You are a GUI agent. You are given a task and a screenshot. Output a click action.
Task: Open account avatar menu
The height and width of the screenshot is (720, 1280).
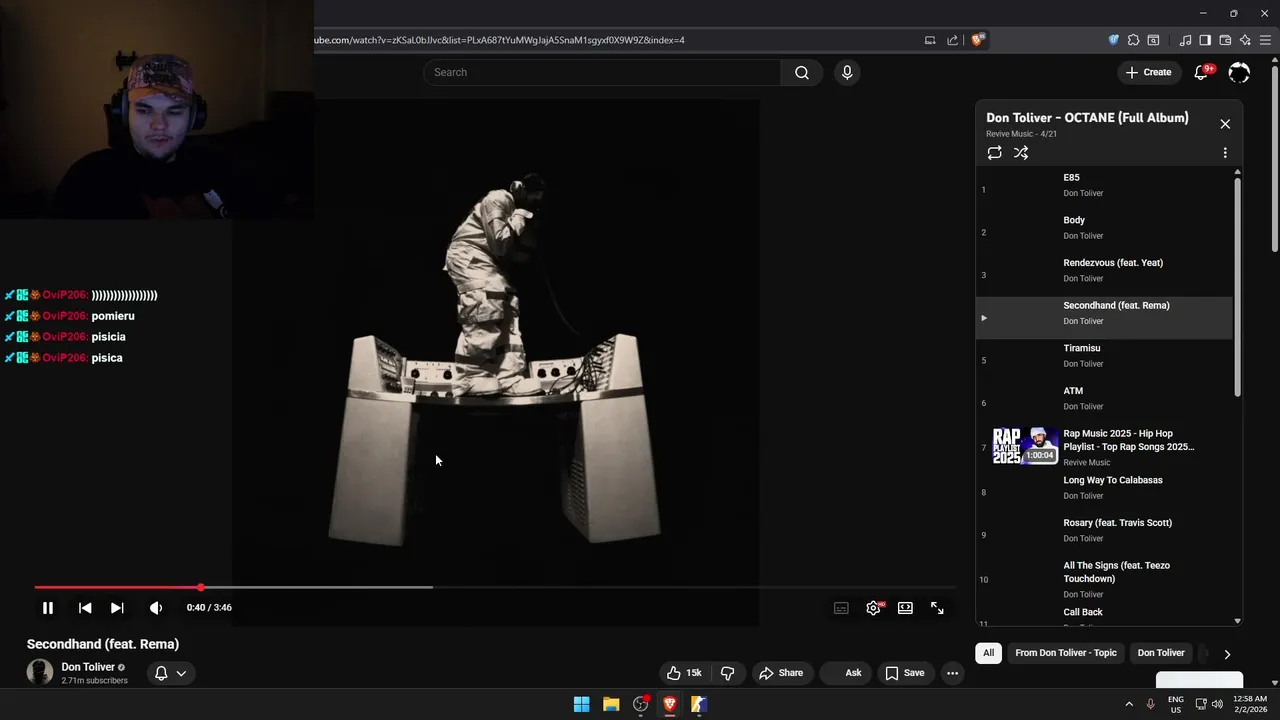pos(1239,72)
